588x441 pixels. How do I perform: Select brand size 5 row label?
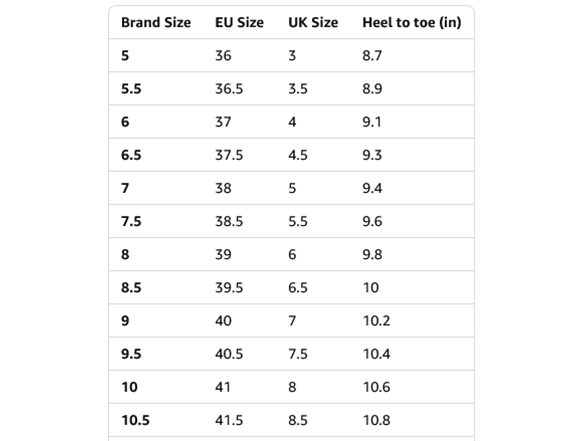[x=125, y=56]
